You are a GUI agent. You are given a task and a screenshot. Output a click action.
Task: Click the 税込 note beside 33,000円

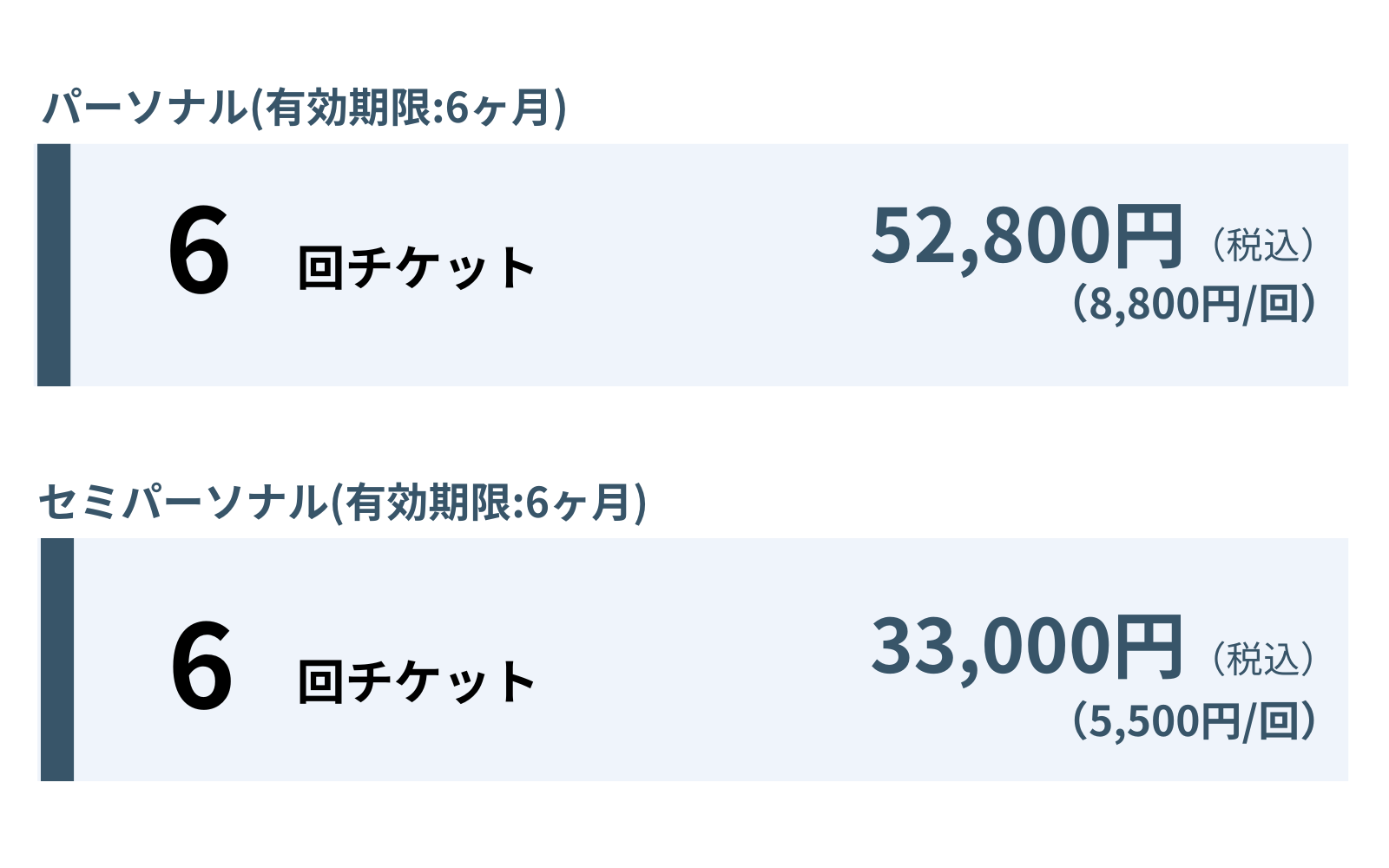tap(1262, 660)
